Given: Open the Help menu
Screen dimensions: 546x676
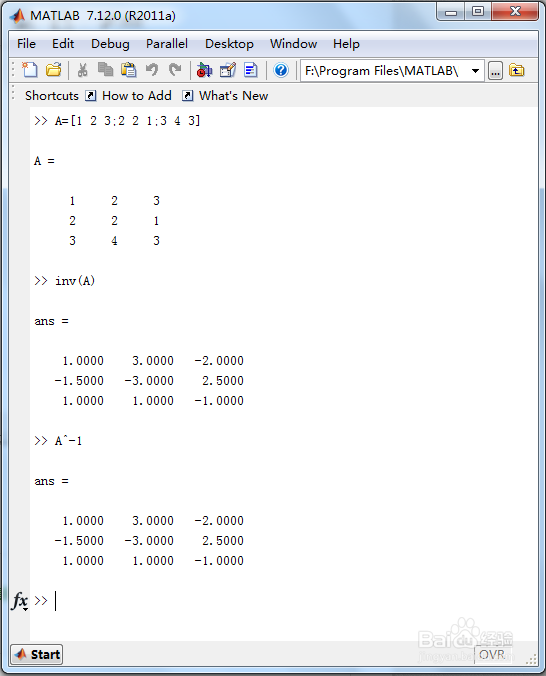Looking at the screenshot, I should (346, 44).
